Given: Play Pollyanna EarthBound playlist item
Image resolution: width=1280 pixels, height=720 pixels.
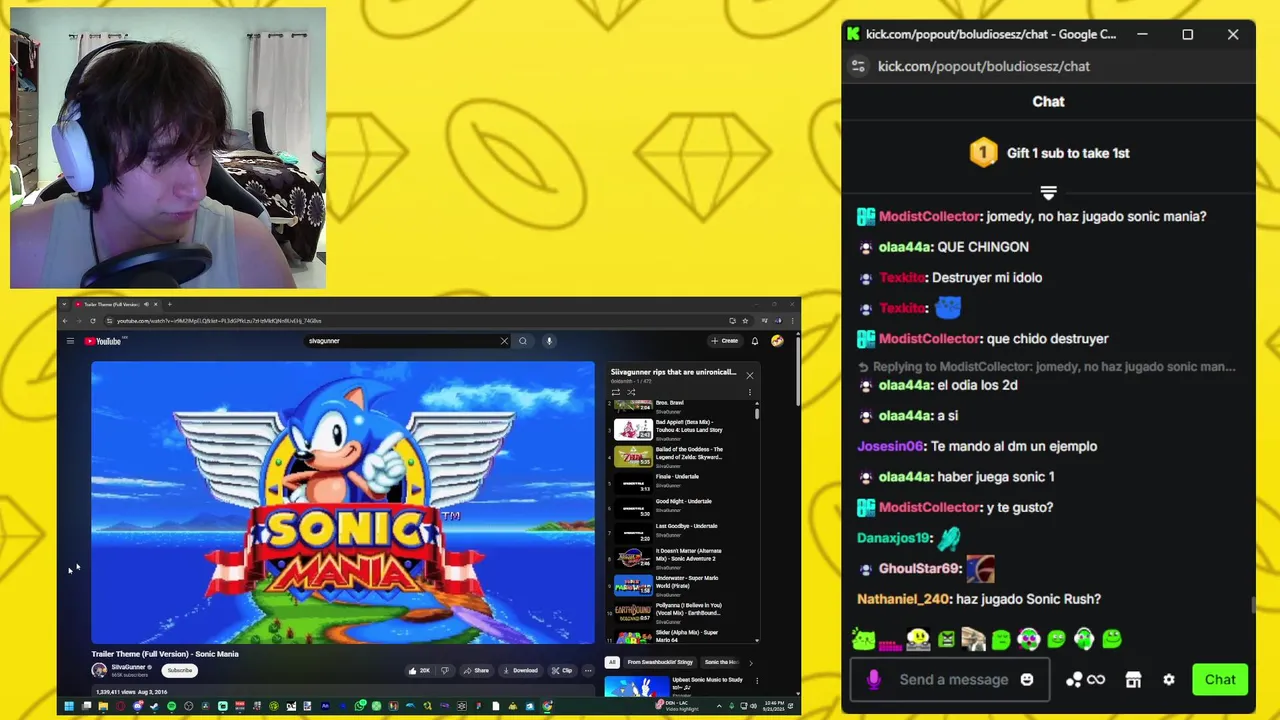Looking at the screenshot, I should tap(682, 612).
